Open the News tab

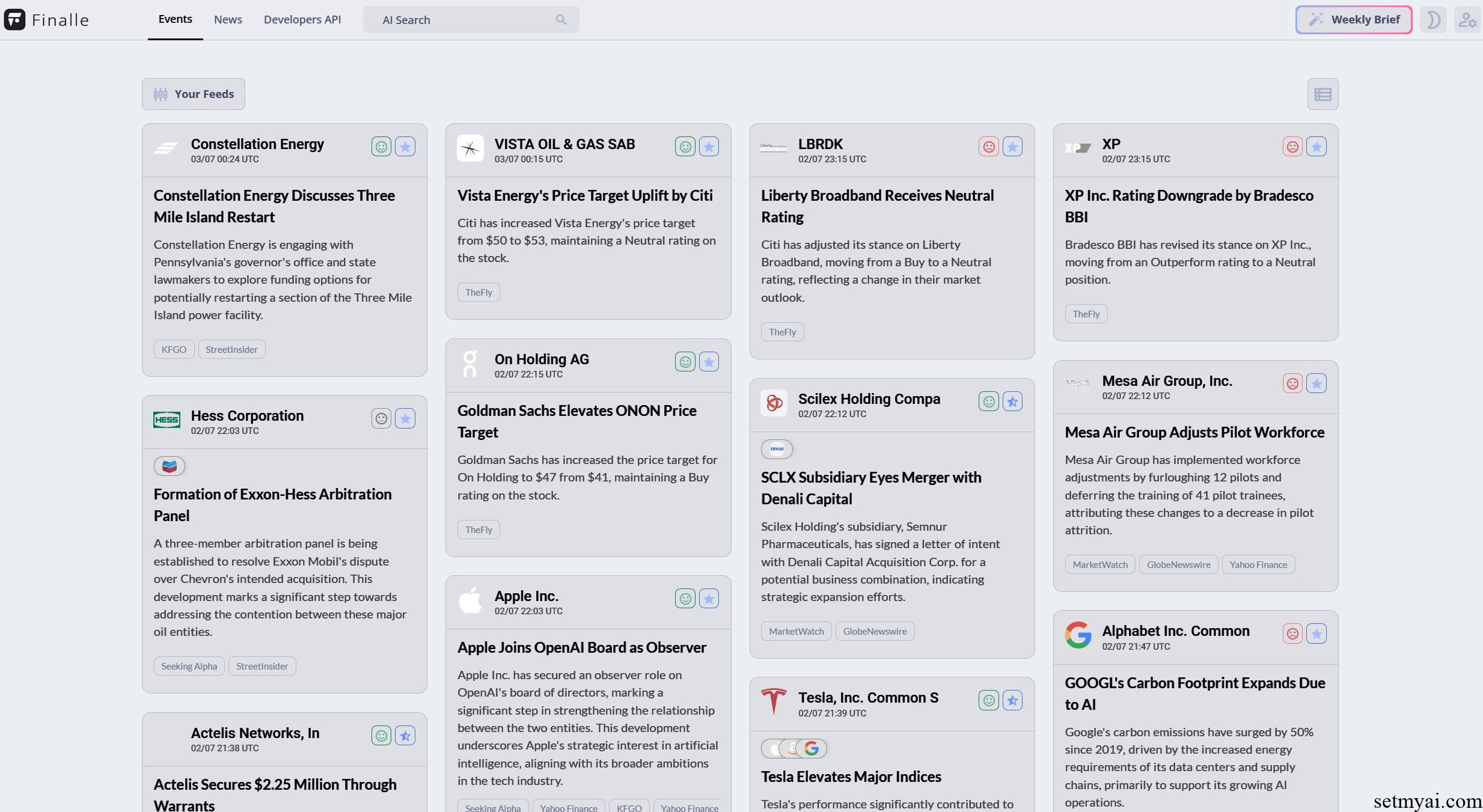228,19
